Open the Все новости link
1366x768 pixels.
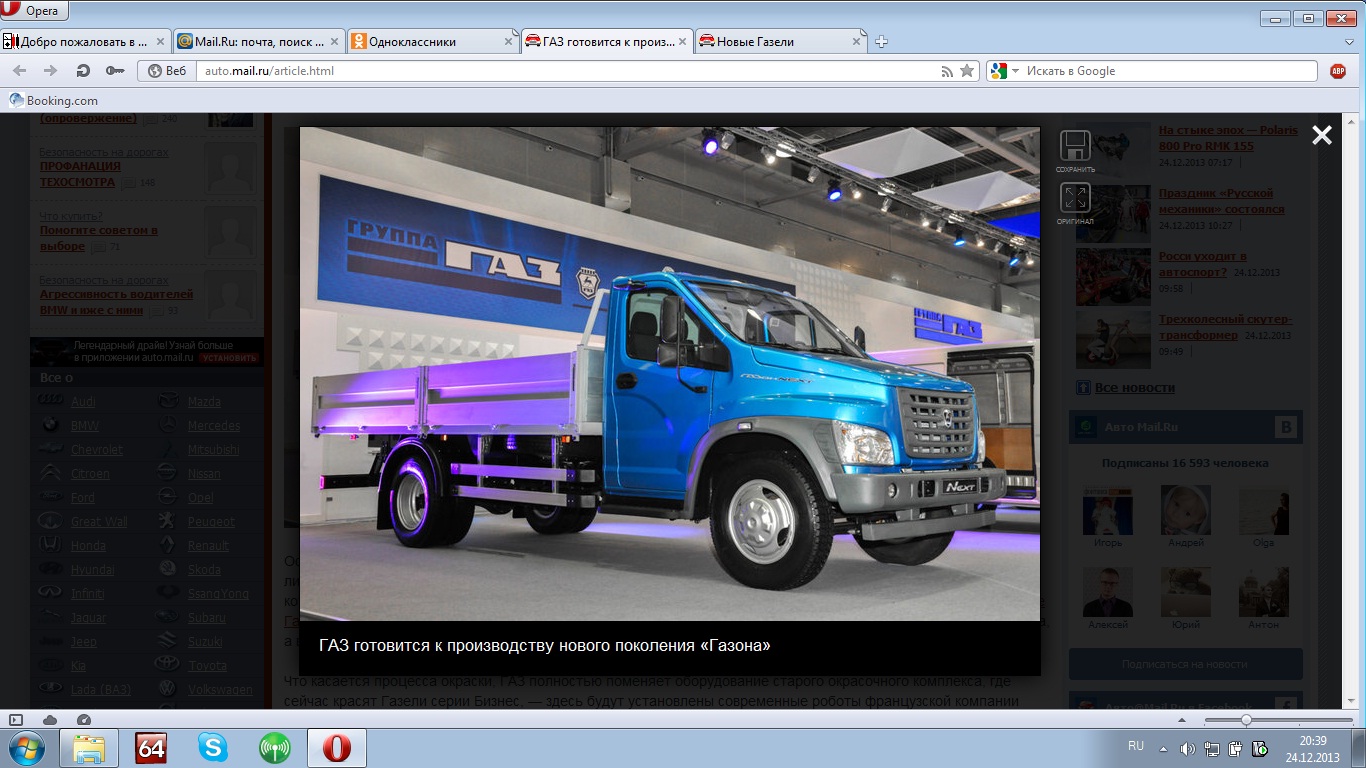tap(1134, 387)
